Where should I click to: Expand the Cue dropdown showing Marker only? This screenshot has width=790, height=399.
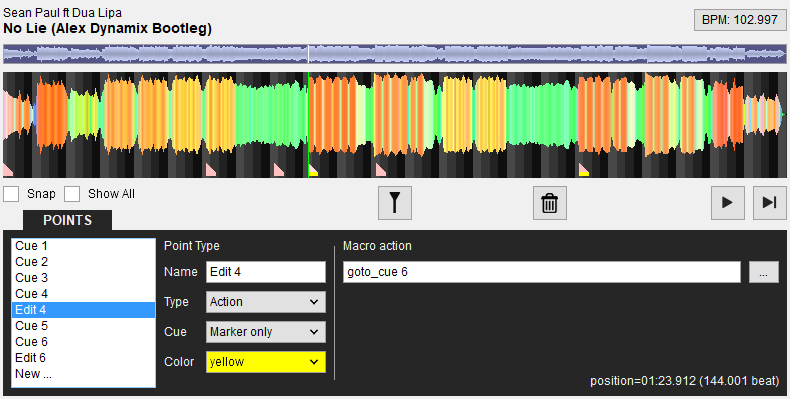(266, 332)
